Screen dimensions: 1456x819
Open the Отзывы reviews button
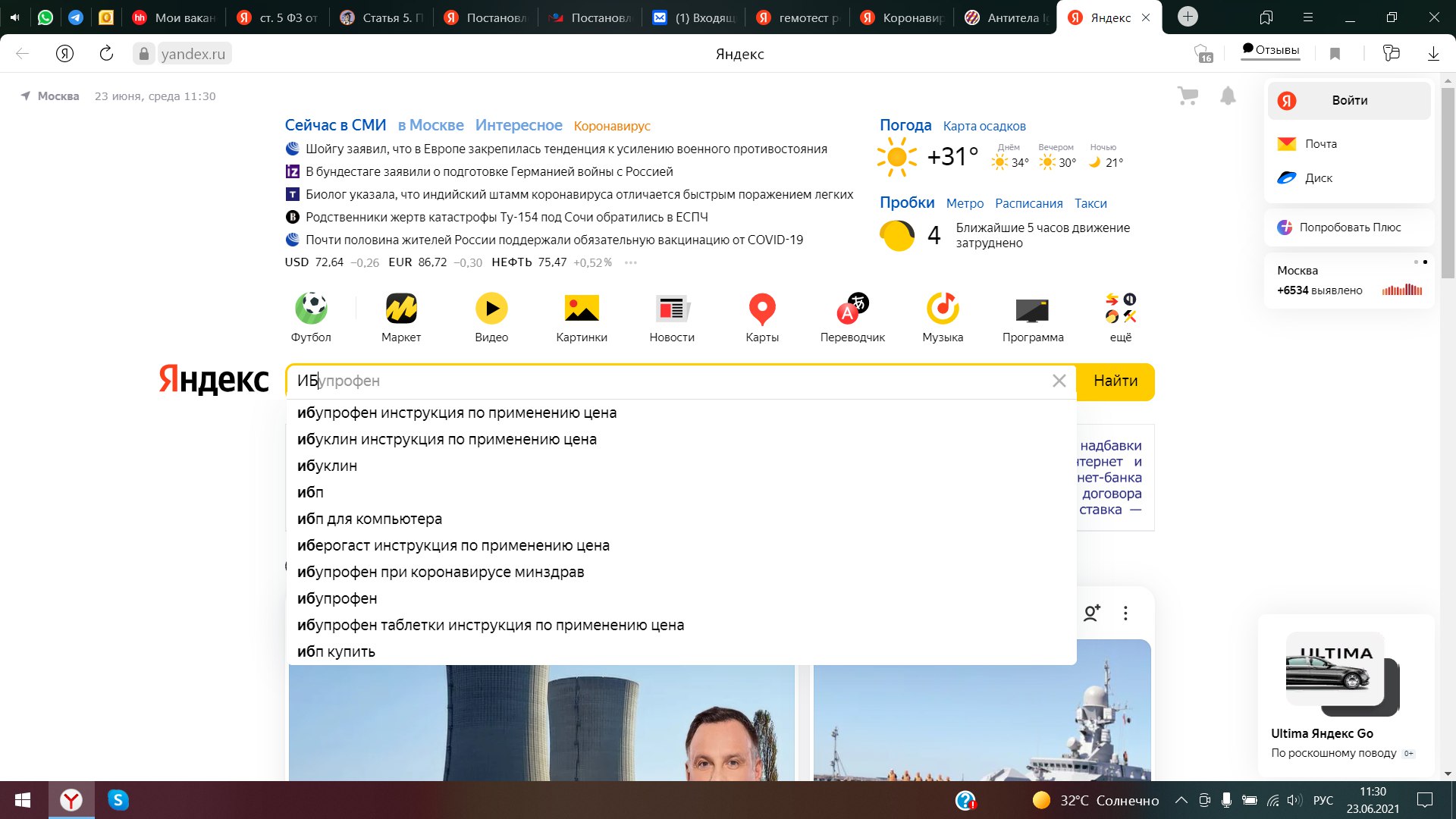point(1270,50)
